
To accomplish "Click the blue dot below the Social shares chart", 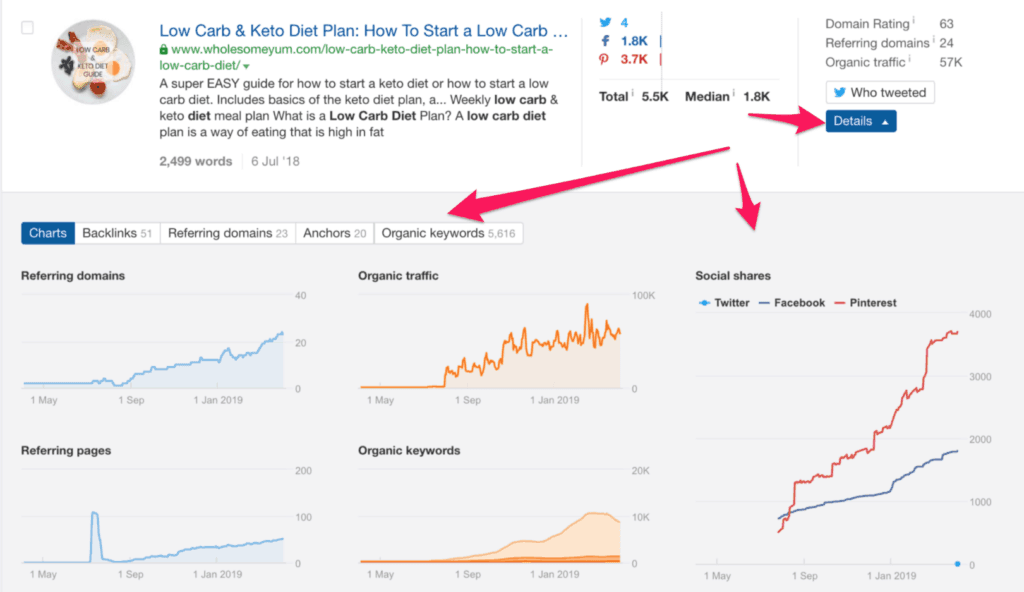I will tap(956, 563).
